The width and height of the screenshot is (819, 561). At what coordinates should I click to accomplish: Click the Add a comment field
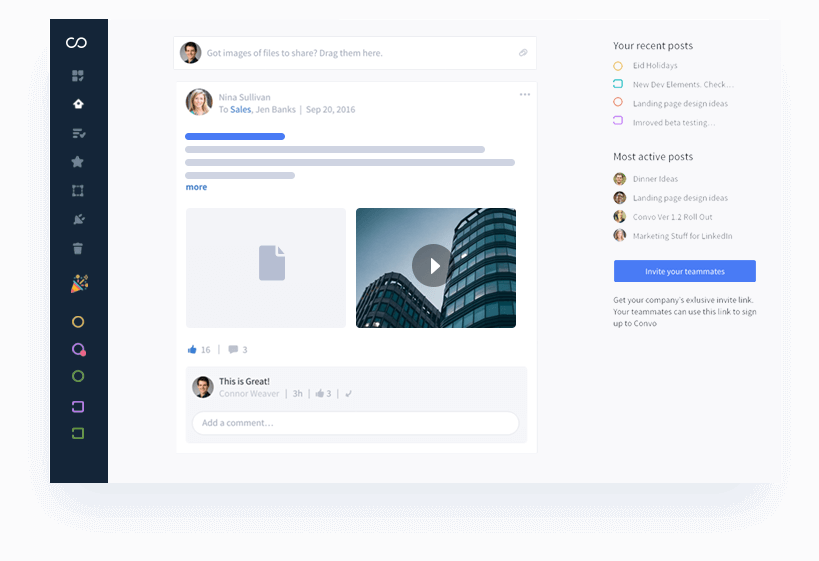[355, 423]
